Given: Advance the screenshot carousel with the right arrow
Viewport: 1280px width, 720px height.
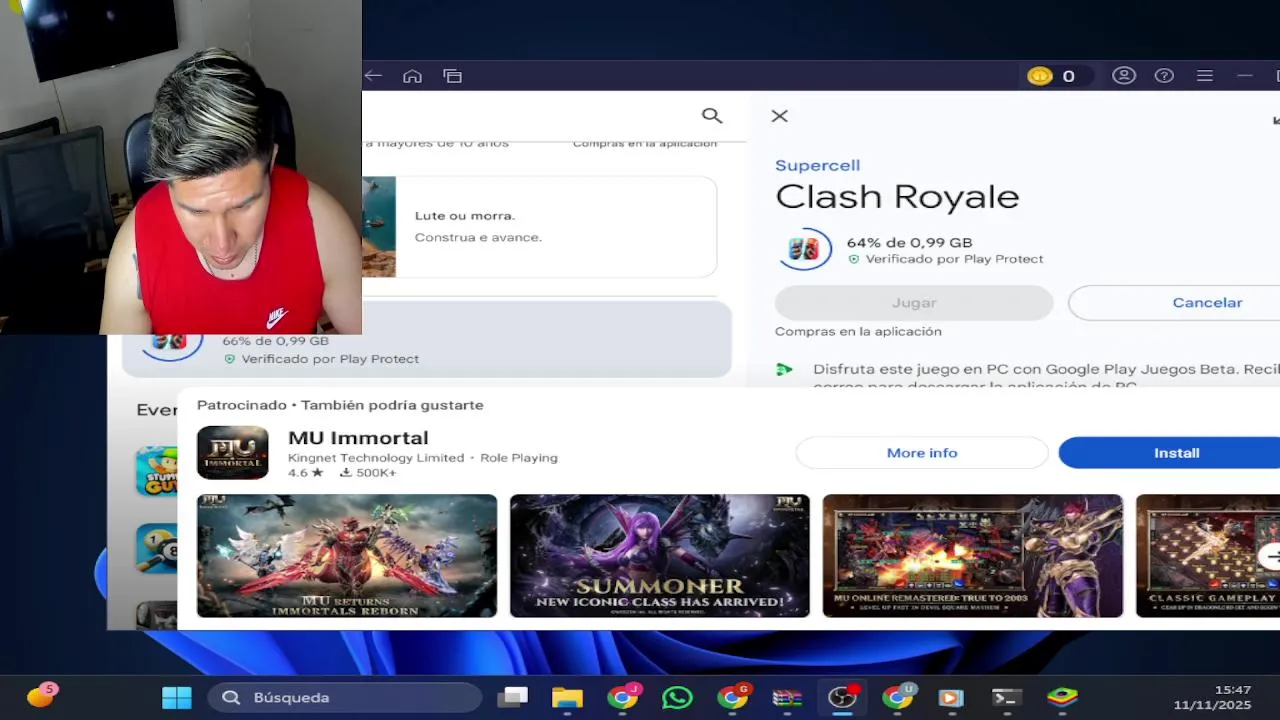Looking at the screenshot, I should (1271, 557).
